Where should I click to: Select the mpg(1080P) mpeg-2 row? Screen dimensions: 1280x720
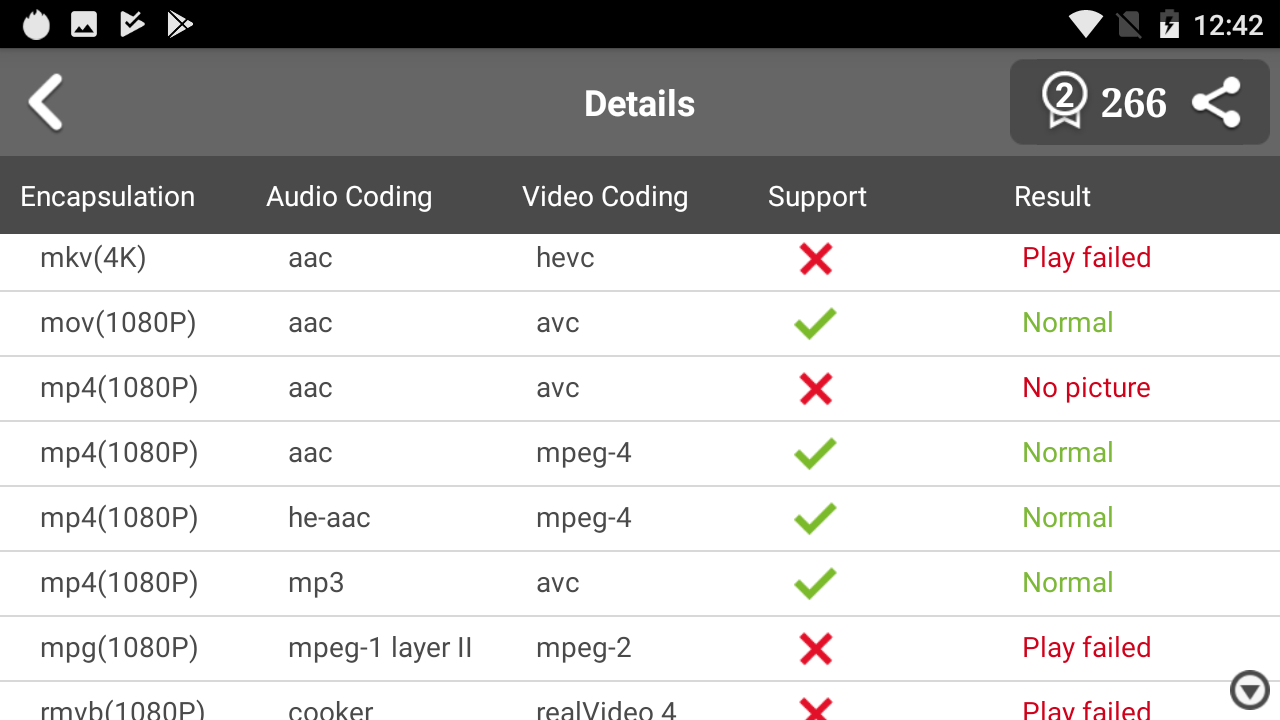click(583, 648)
